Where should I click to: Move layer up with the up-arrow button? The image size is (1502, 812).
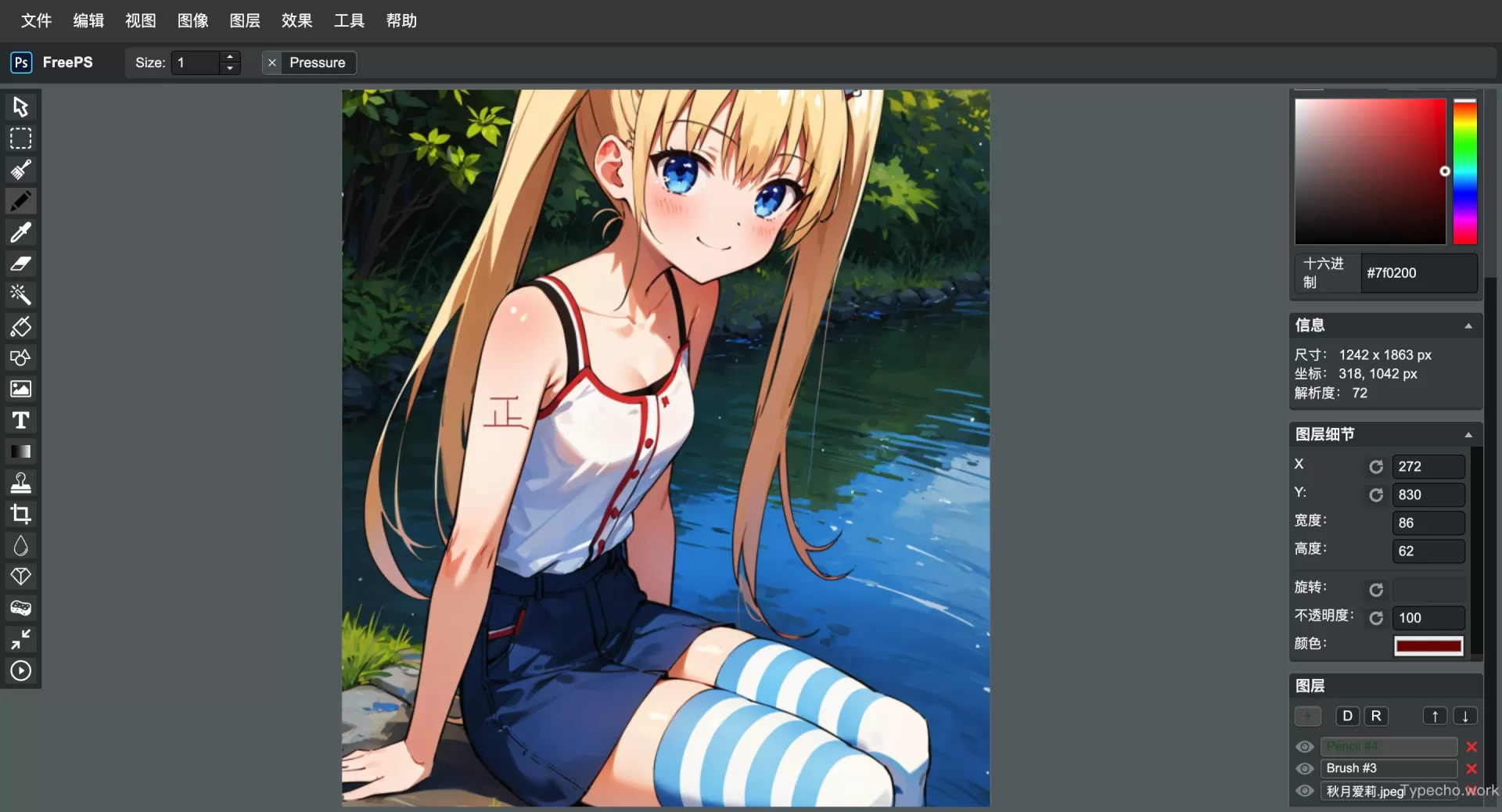tap(1435, 716)
